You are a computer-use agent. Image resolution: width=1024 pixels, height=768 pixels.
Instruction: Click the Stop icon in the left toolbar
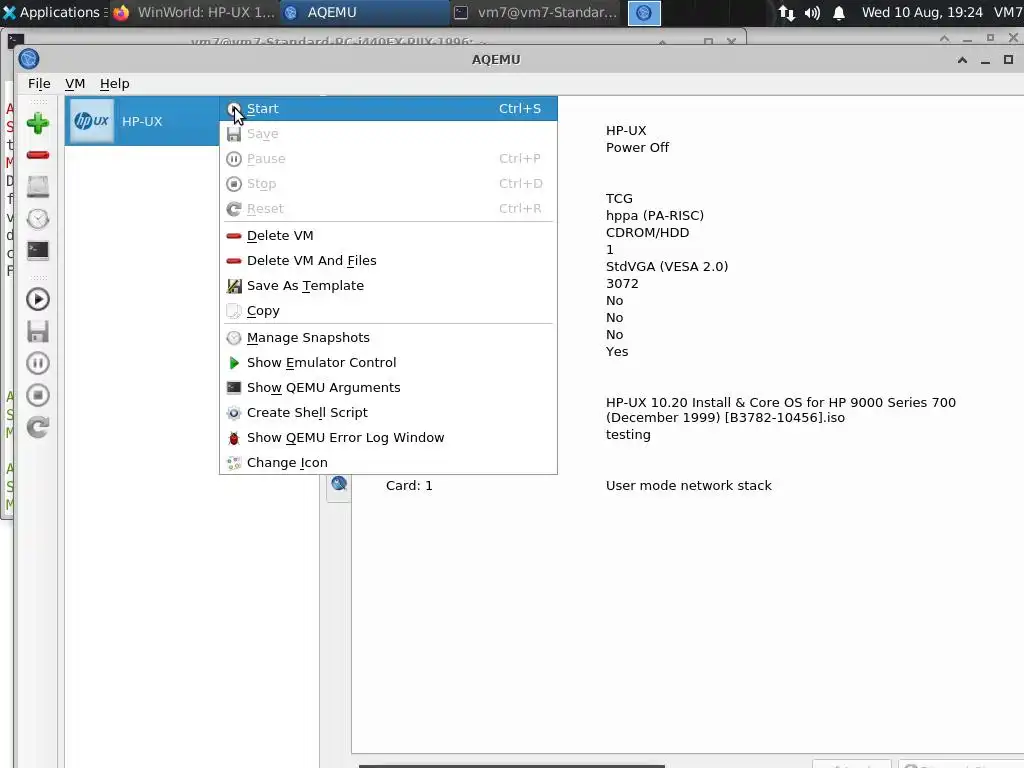(38, 395)
